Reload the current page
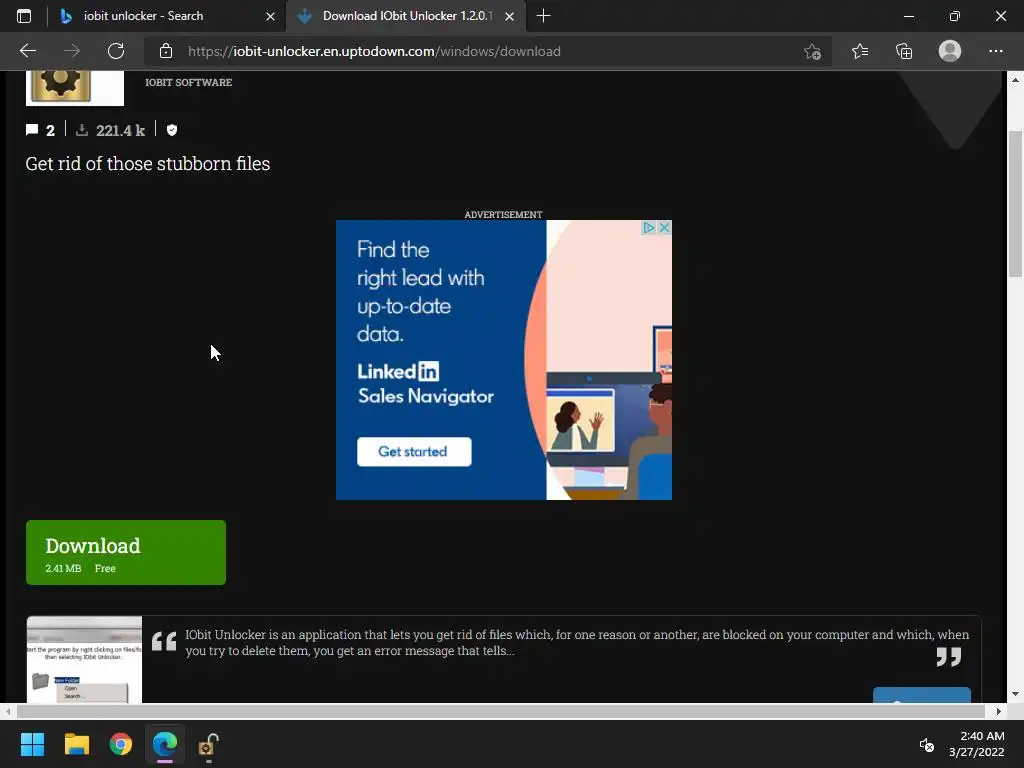Viewport: 1024px width, 768px height. [x=116, y=51]
